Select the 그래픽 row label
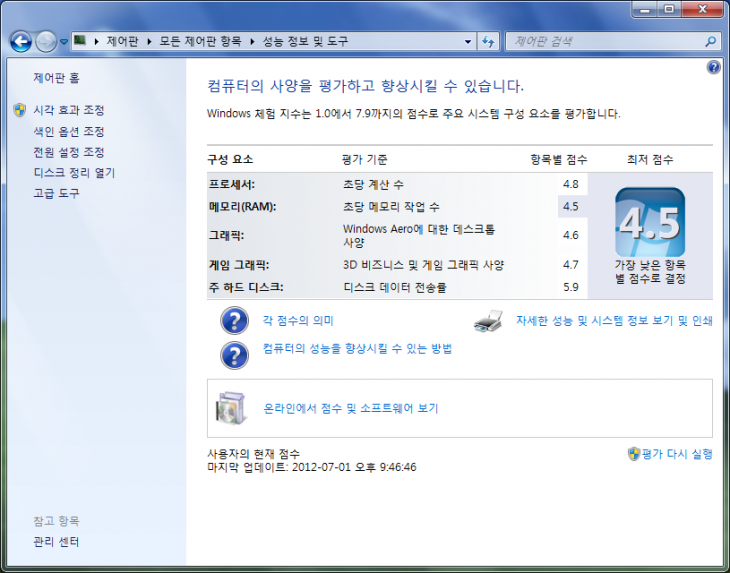This screenshot has height=573, width=730. [x=226, y=236]
